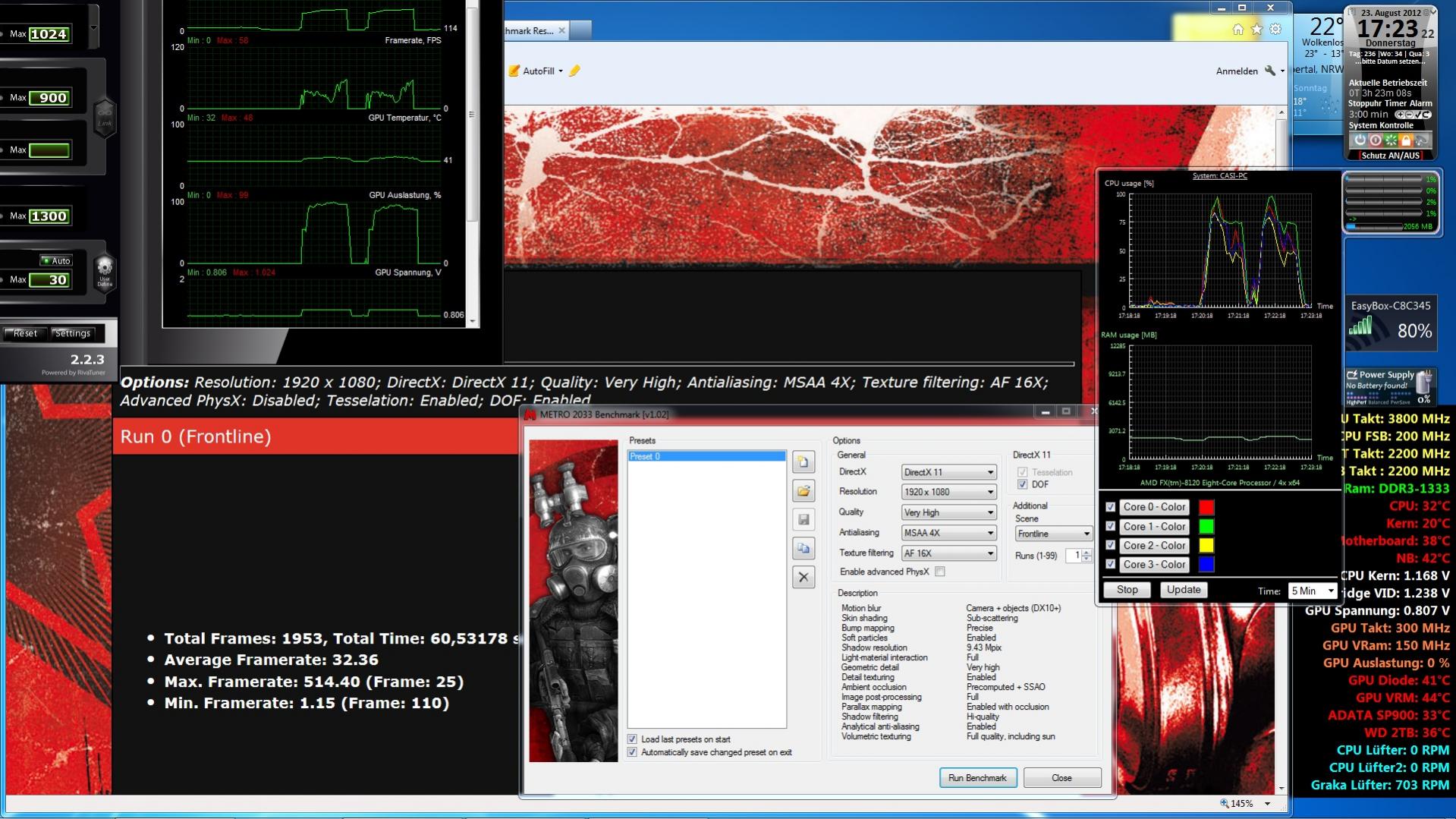Click the Power Supply battery gadget icon

coord(1424,382)
